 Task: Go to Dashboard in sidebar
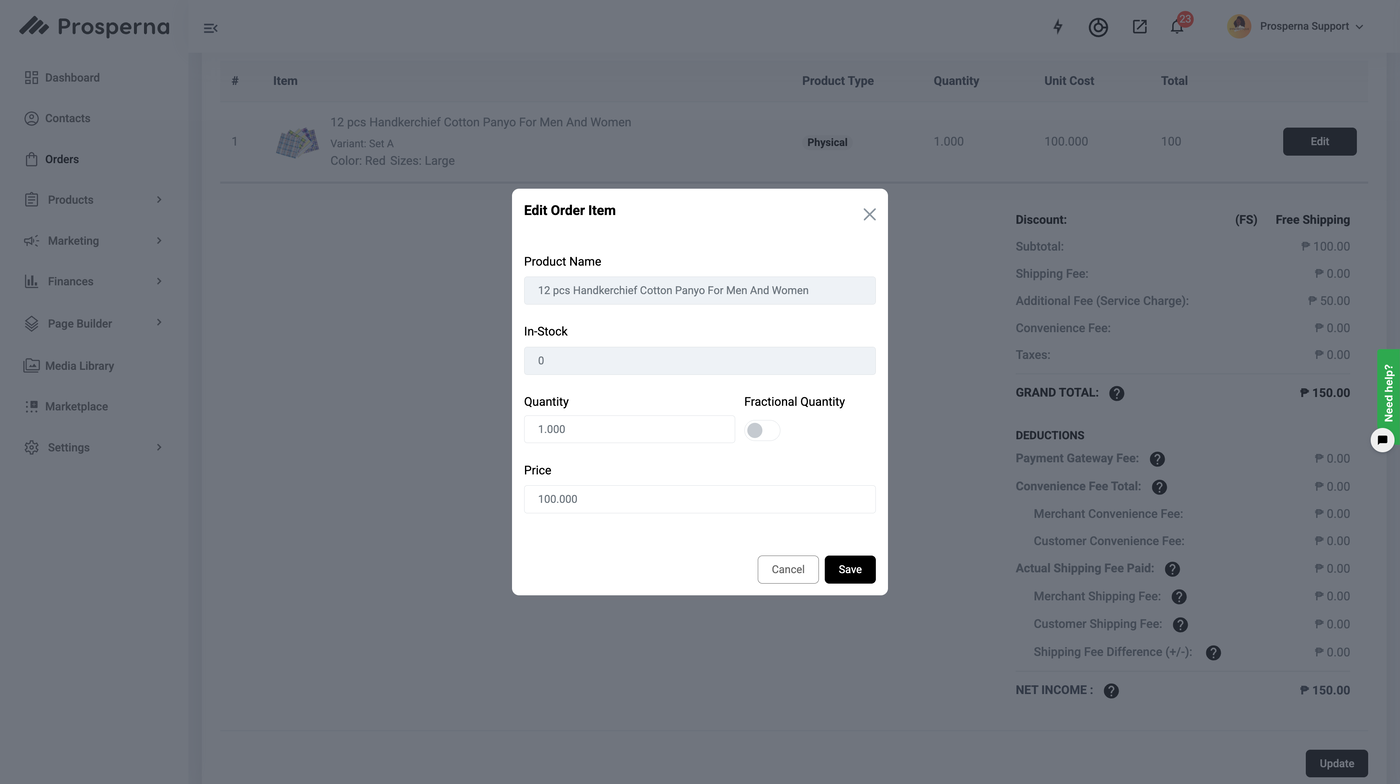coord(72,78)
